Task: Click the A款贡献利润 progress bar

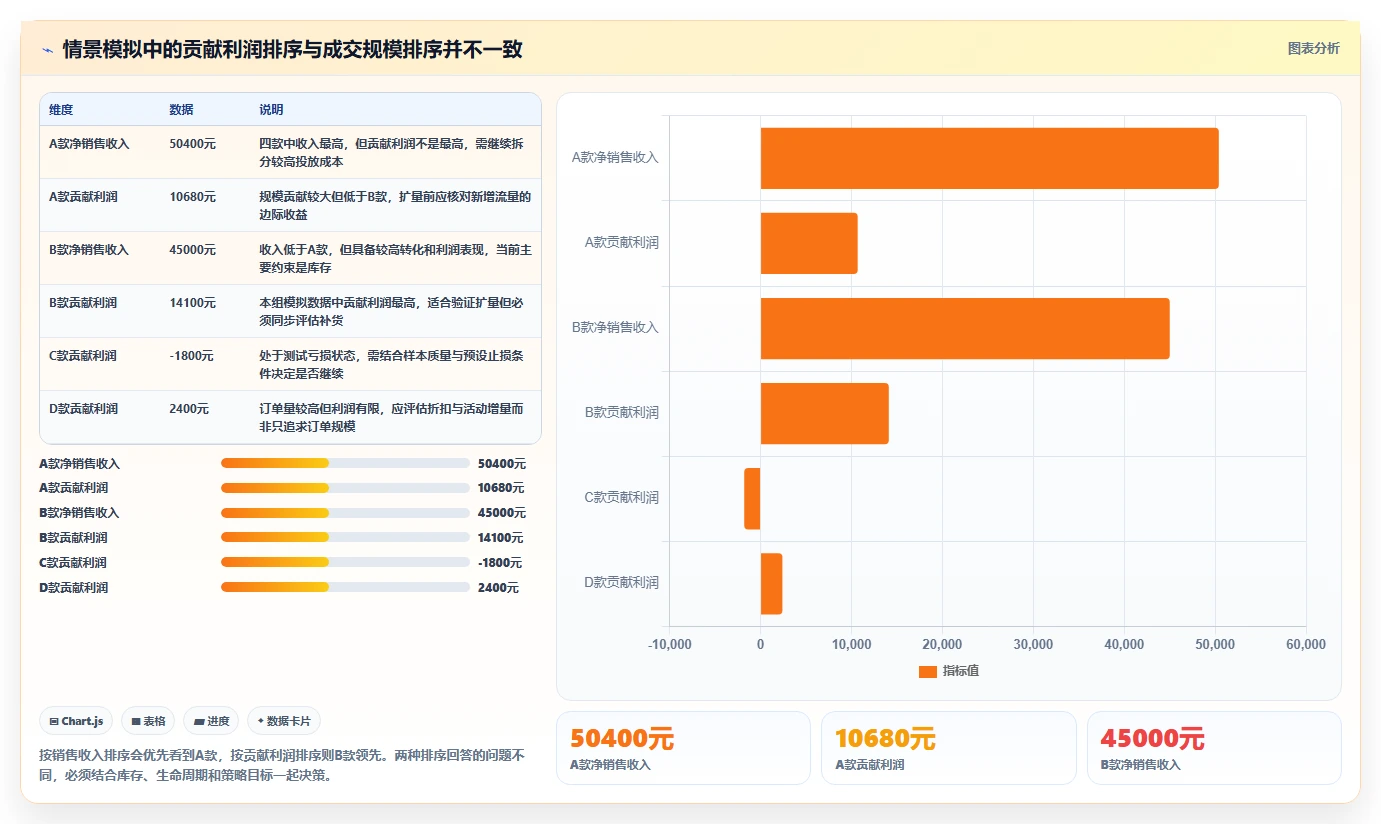Action: click(345, 488)
